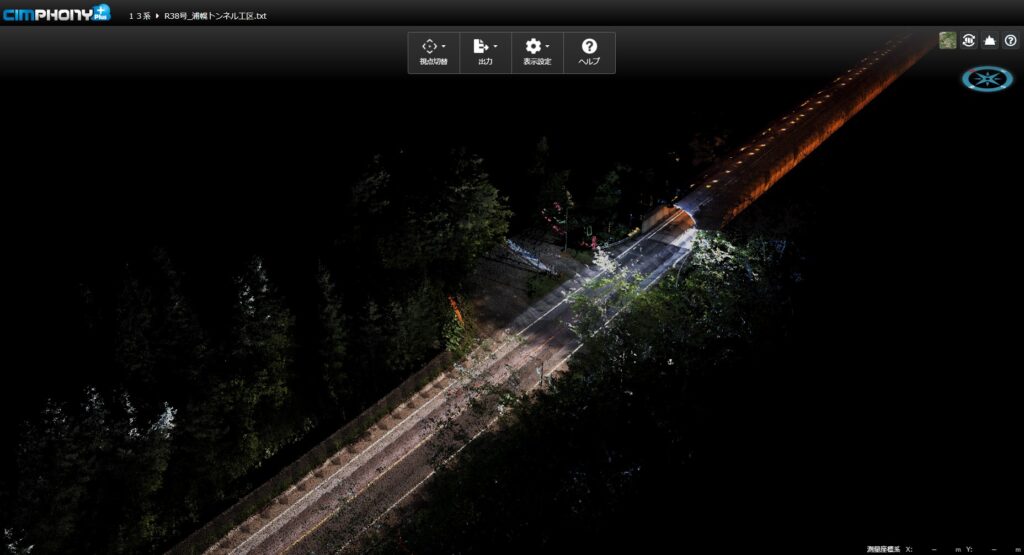Open the 表示設定 display settings dropdown
This screenshot has height=555, width=1024.
click(537, 52)
